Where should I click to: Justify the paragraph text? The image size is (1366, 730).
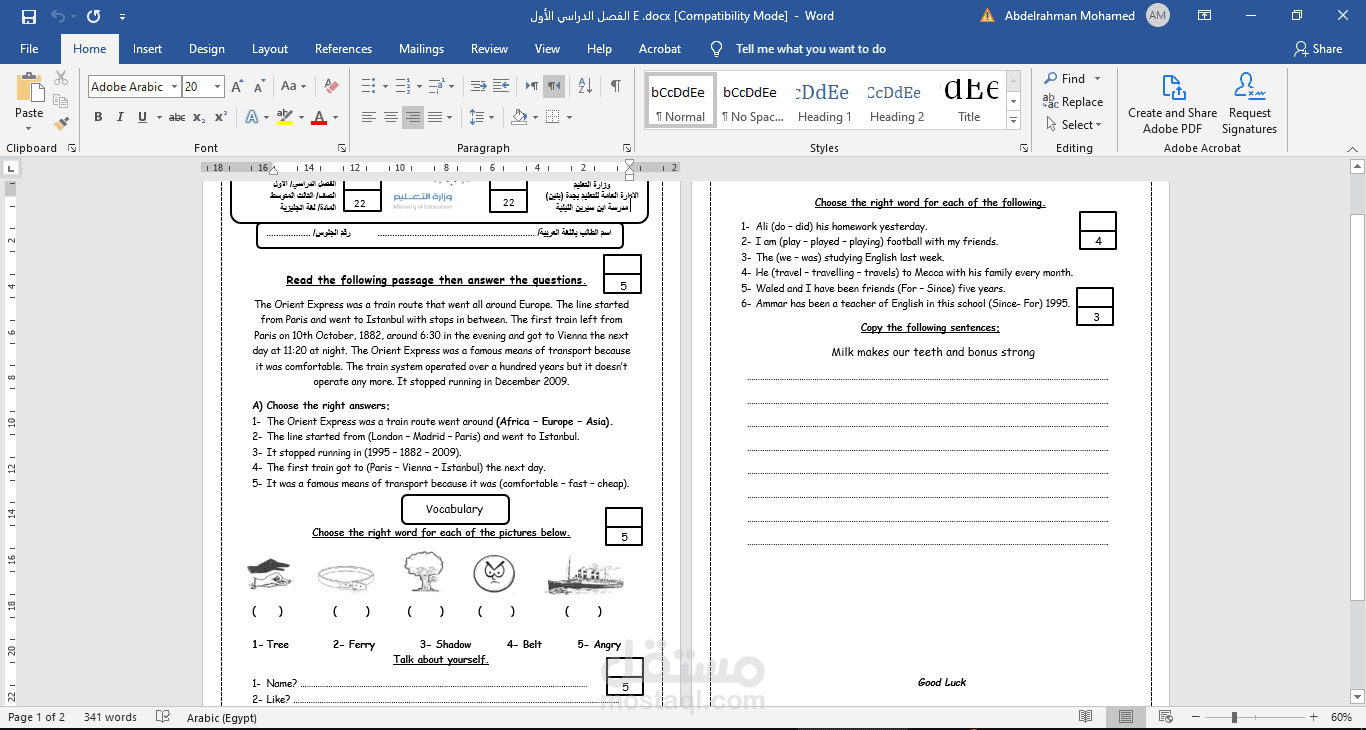pyautogui.click(x=435, y=117)
